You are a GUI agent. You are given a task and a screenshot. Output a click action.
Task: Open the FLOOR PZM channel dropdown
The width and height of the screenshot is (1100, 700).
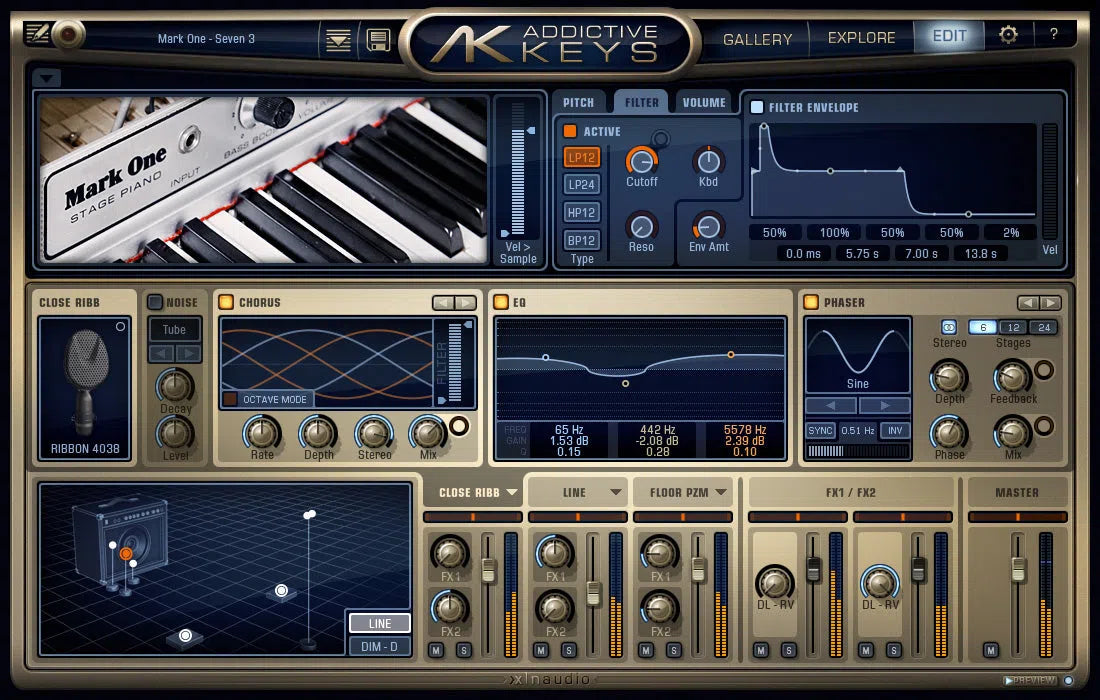point(683,492)
